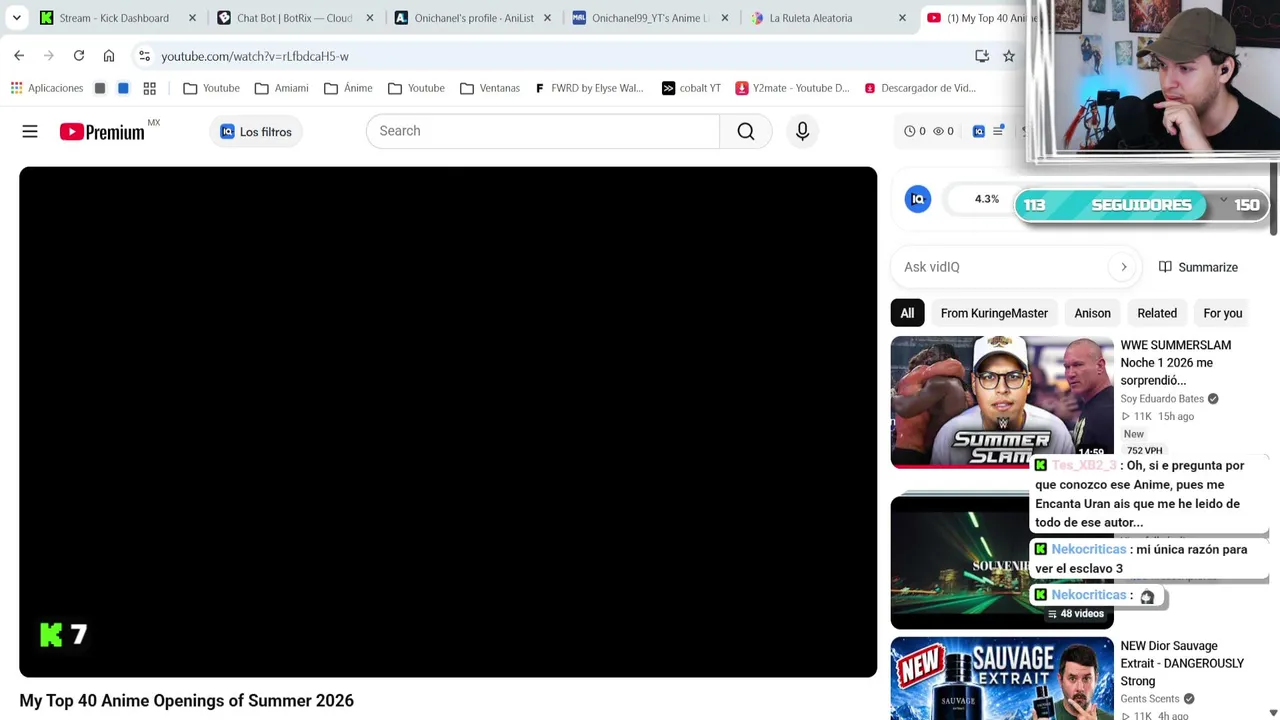Click the Summarize button
Image resolution: width=1280 pixels, height=720 pixels.
tap(1198, 267)
